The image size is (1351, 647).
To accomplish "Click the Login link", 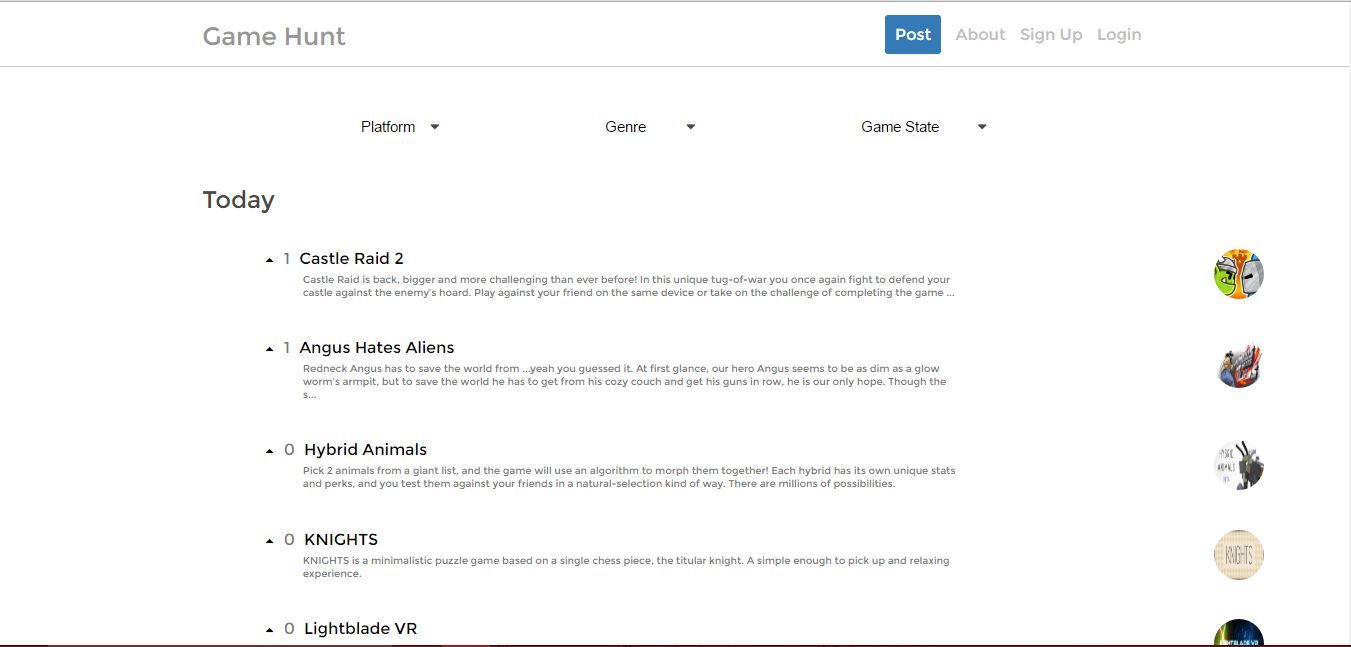I will tap(1119, 34).
